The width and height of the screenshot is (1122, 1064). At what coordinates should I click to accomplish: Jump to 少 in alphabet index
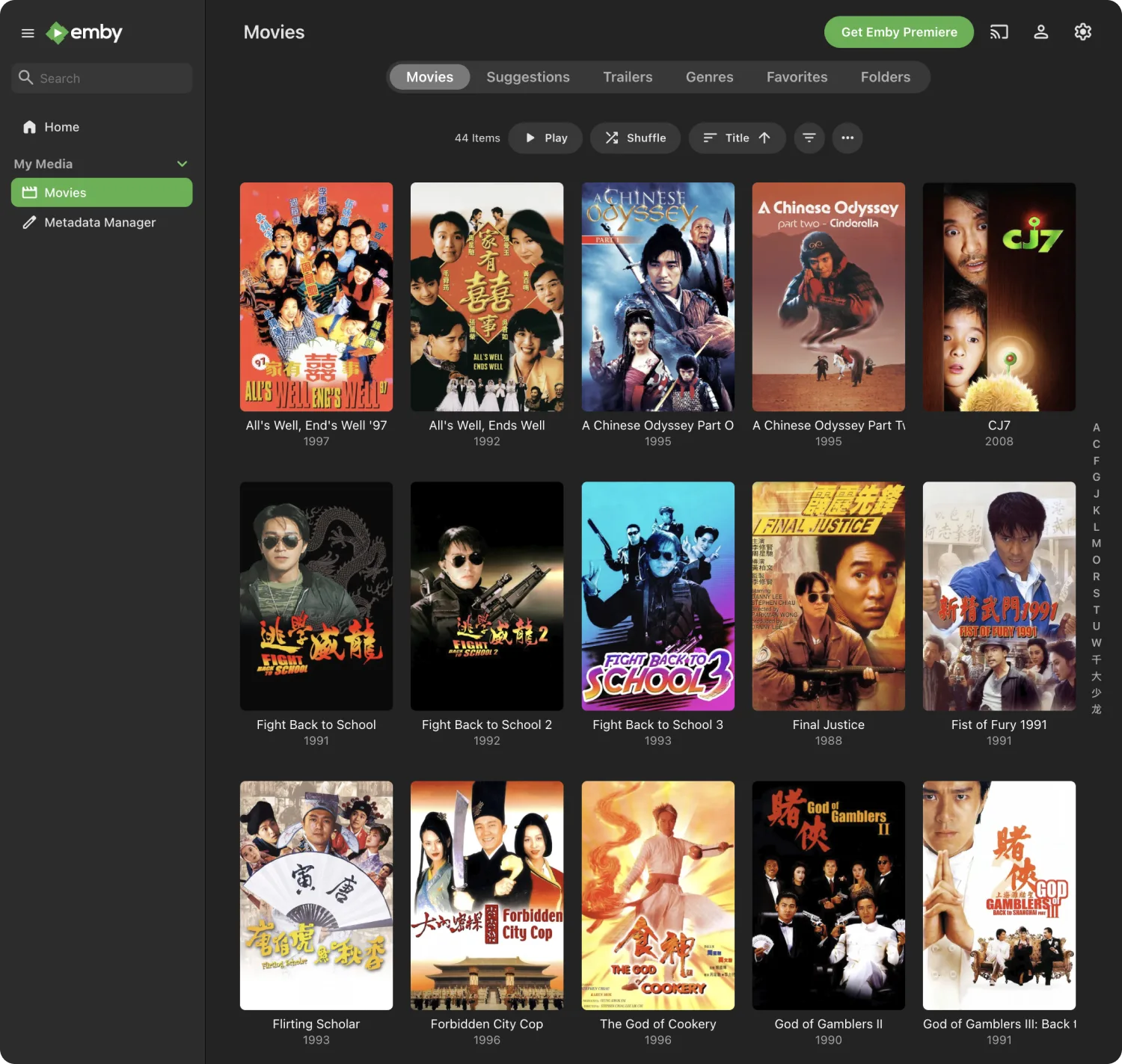(x=1097, y=692)
